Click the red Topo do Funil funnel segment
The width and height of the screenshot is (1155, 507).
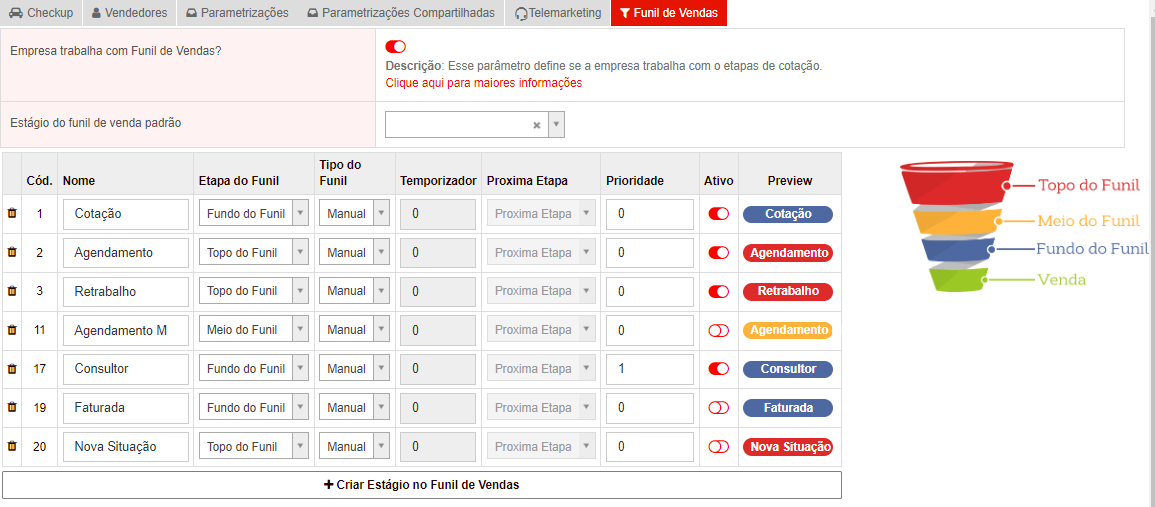click(x=955, y=183)
